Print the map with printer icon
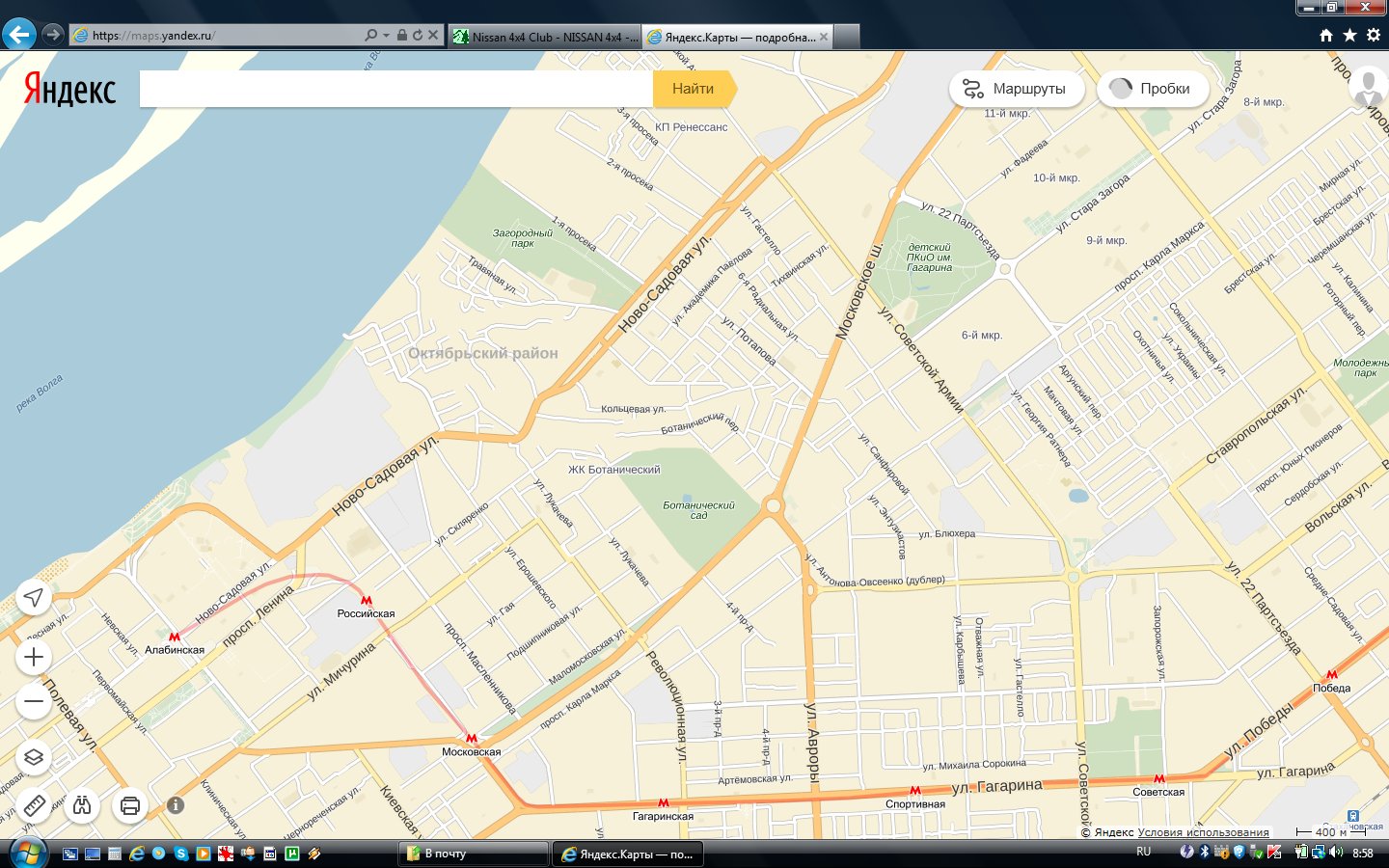Screen dimensions: 1389x868 [130, 804]
